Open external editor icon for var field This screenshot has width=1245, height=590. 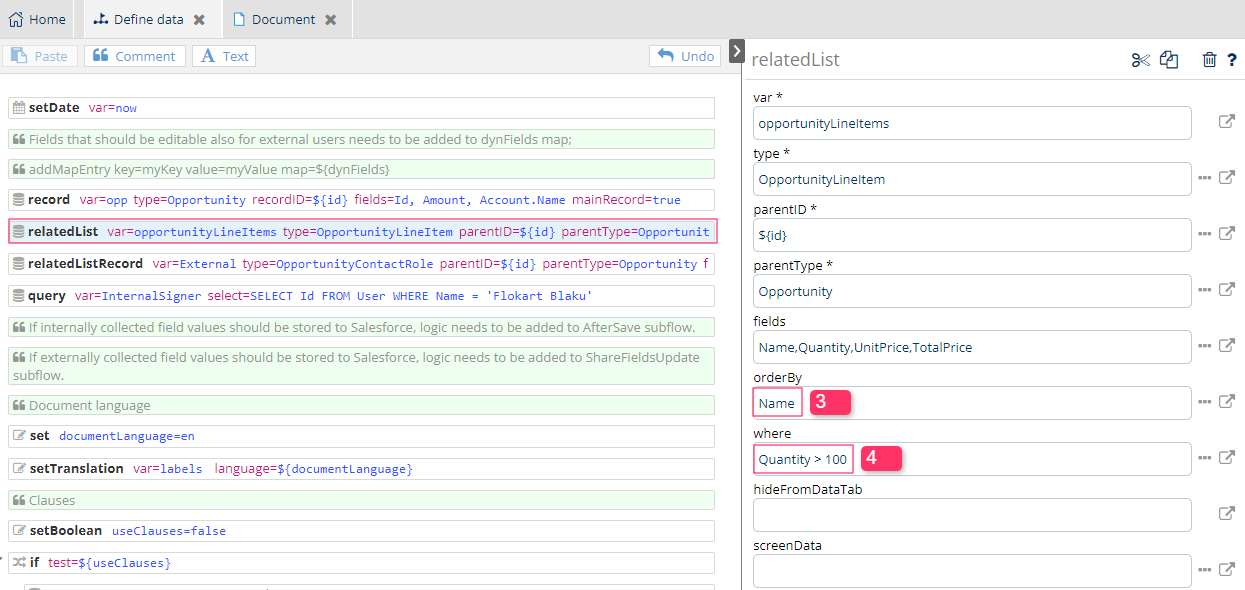(x=1226, y=122)
